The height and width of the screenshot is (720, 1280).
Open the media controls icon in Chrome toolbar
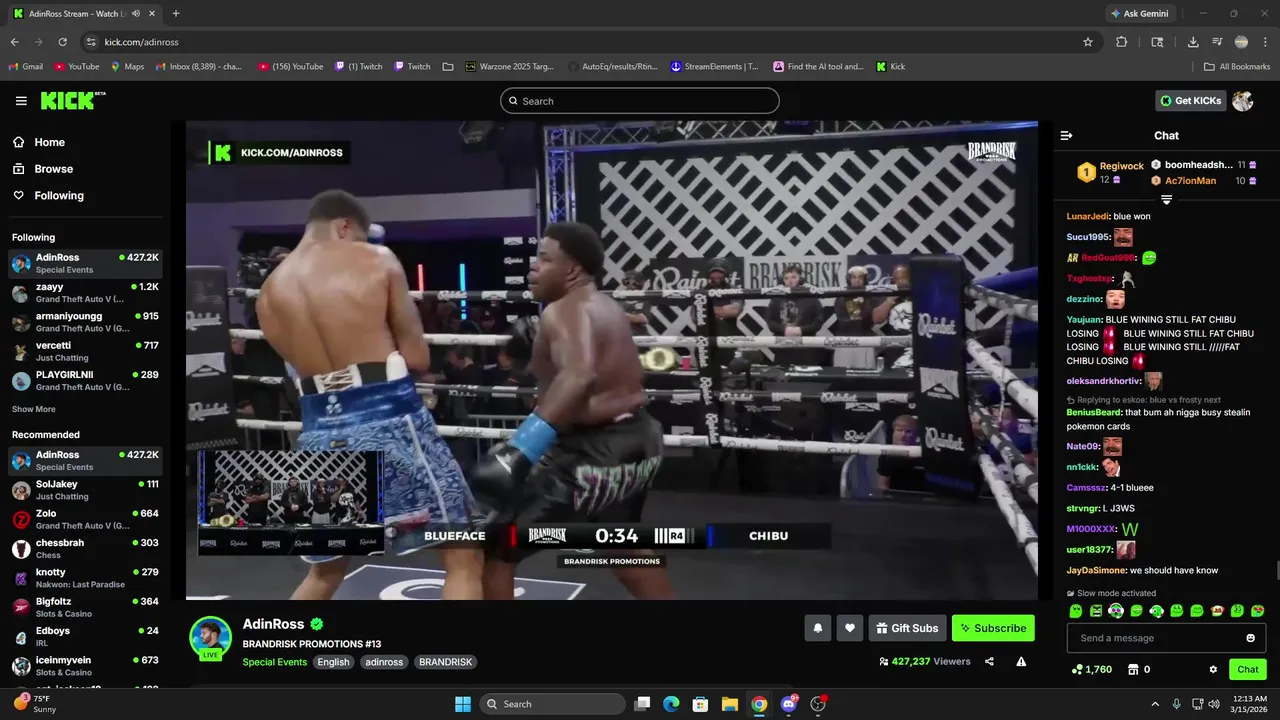pos(1218,42)
